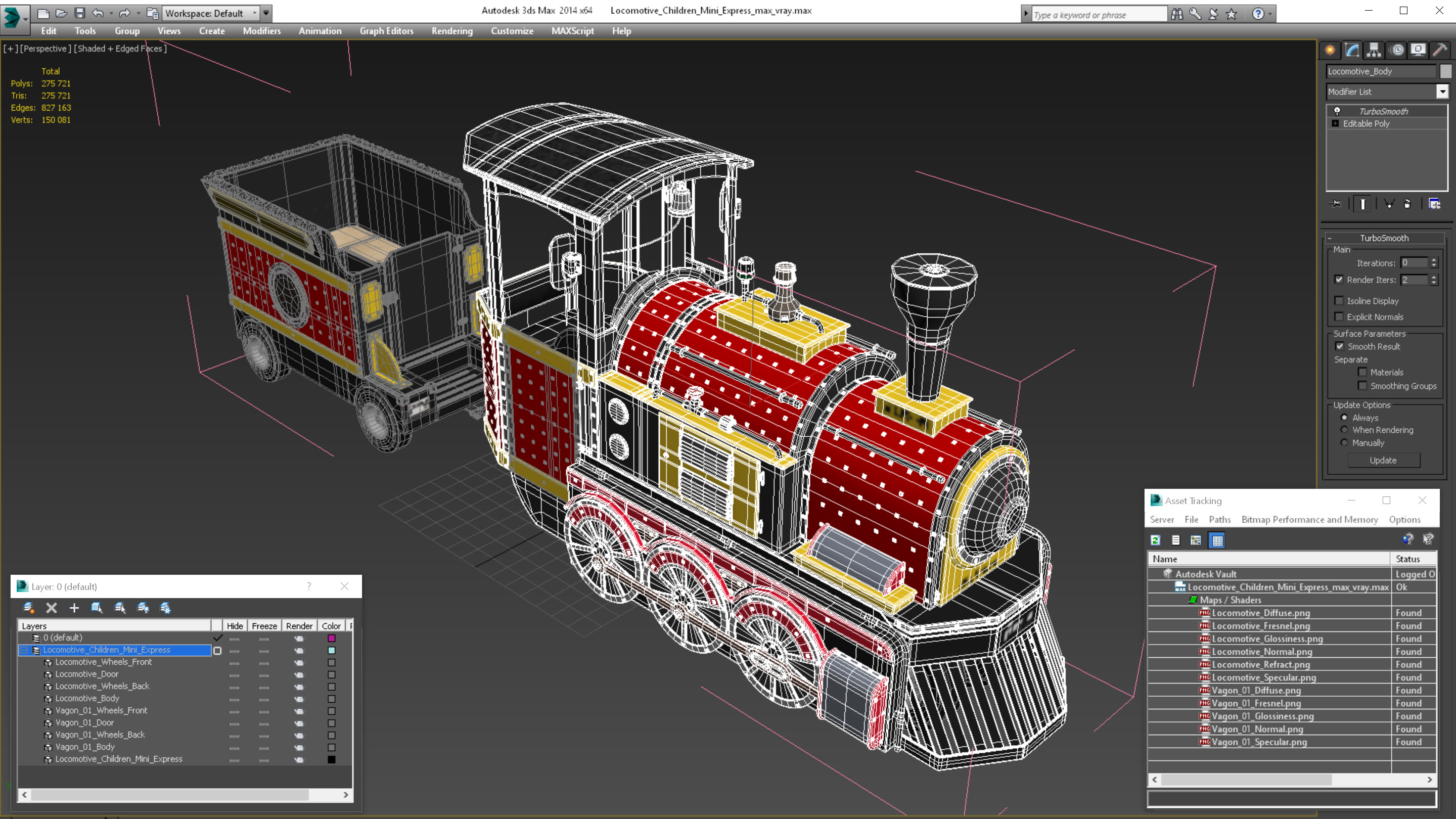Remove modifier from the stack icon
This screenshot has width=1456, height=819.
pyautogui.click(x=1407, y=204)
